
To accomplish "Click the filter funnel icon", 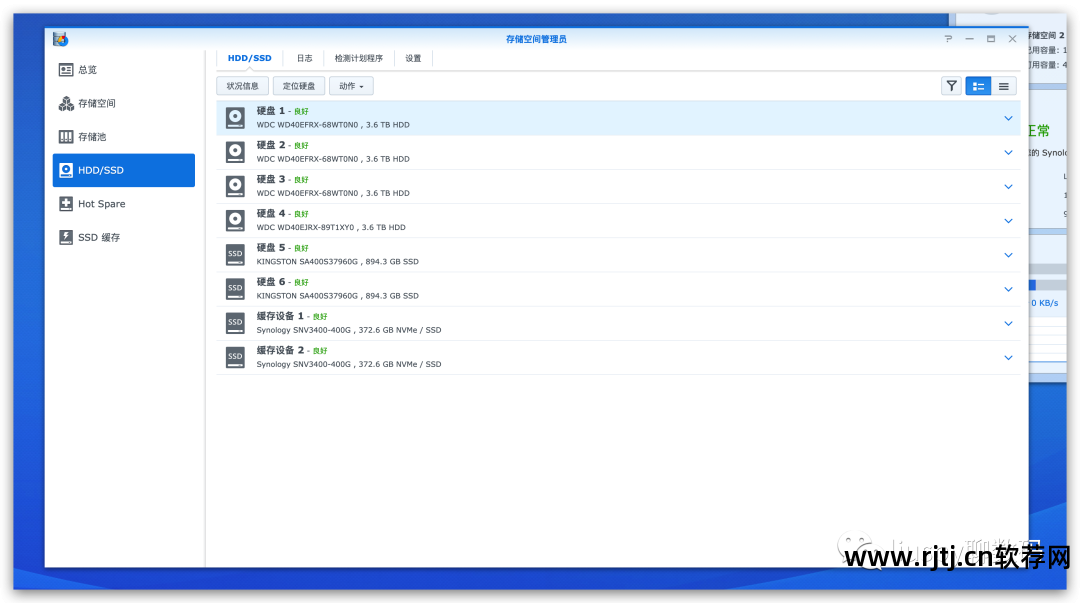I will click(951, 86).
